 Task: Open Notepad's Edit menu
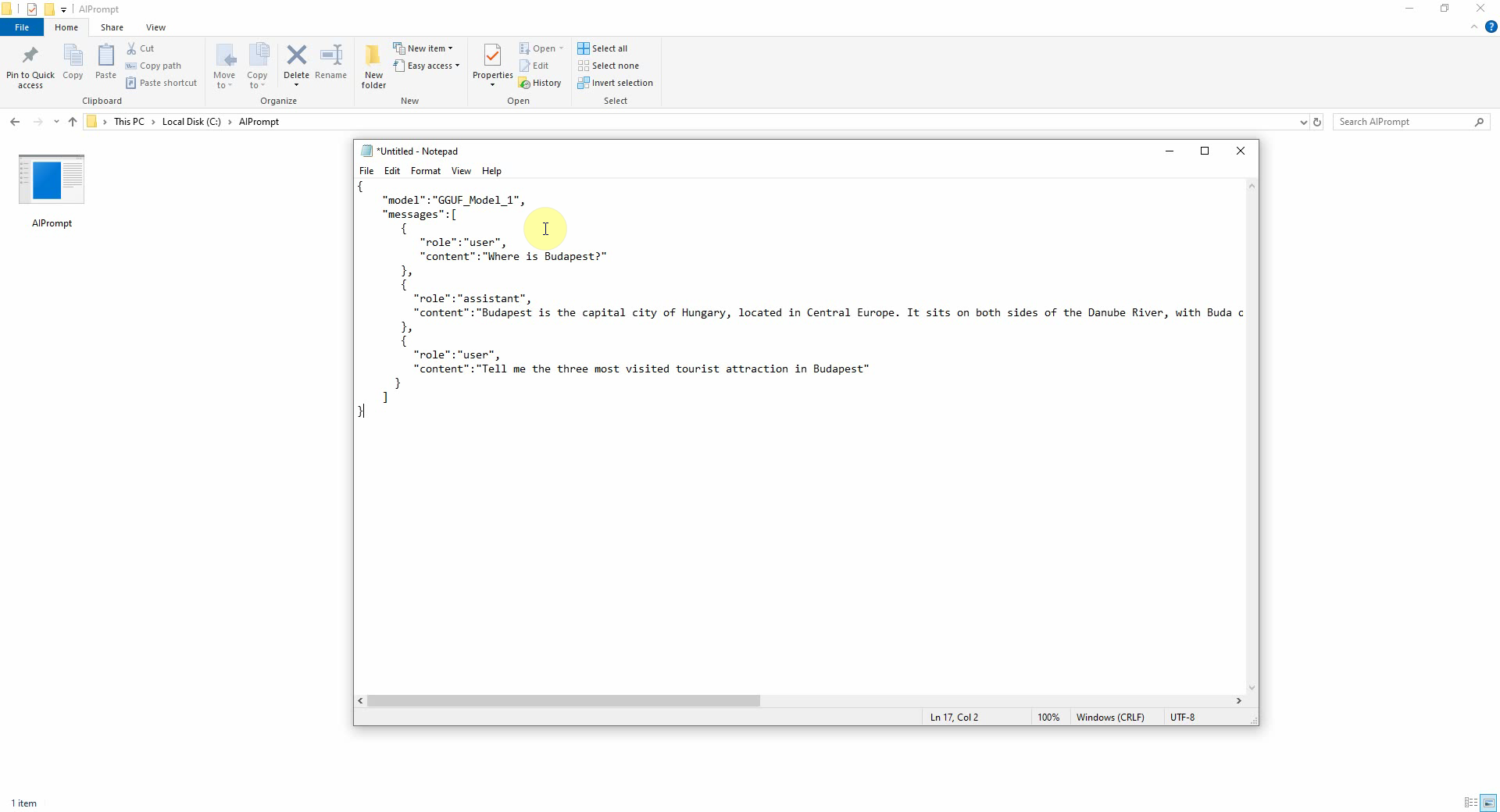click(x=392, y=171)
